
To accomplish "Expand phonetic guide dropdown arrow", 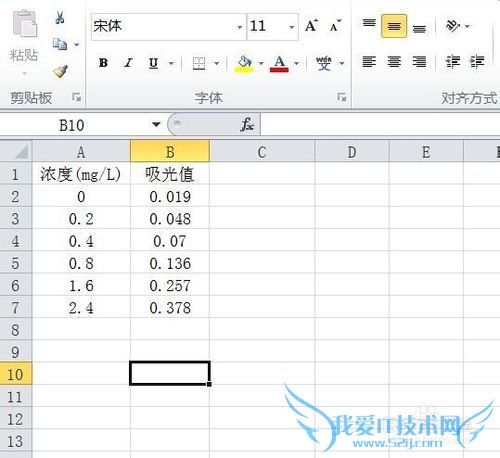I will point(342,63).
